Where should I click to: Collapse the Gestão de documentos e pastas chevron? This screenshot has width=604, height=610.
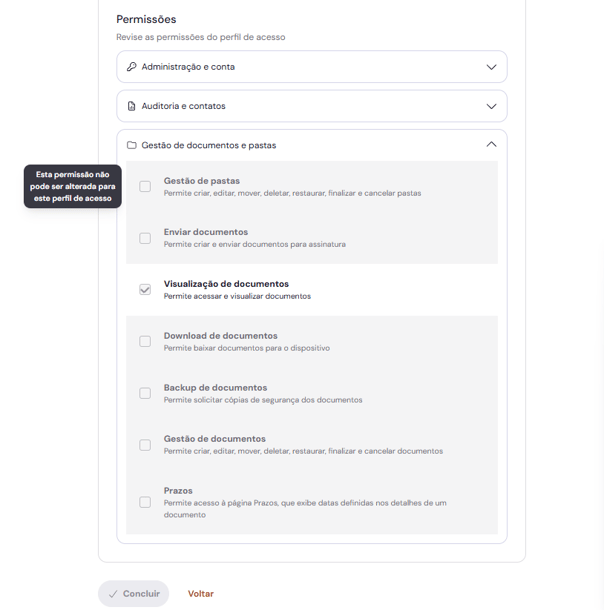491,145
